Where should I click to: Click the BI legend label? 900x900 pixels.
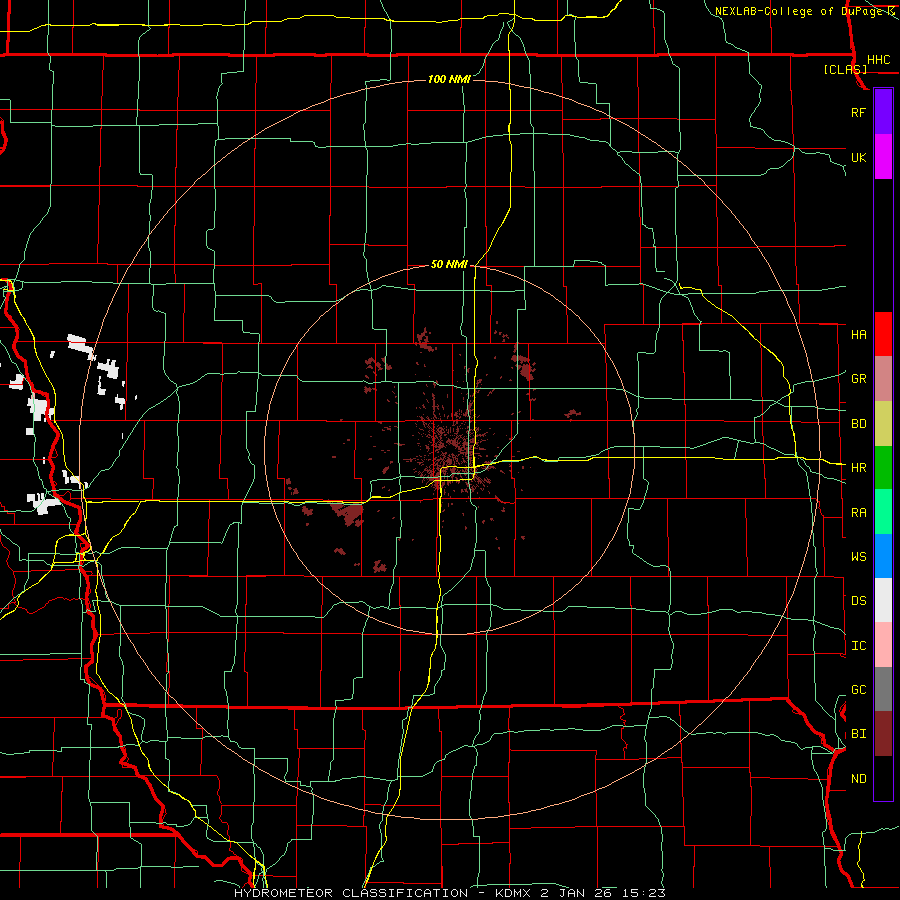(858, 734)
